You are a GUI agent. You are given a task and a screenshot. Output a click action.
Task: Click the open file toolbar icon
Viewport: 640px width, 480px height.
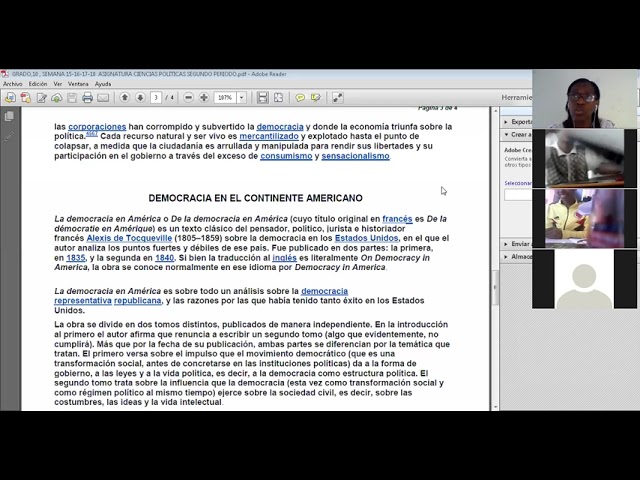(10, 98)
